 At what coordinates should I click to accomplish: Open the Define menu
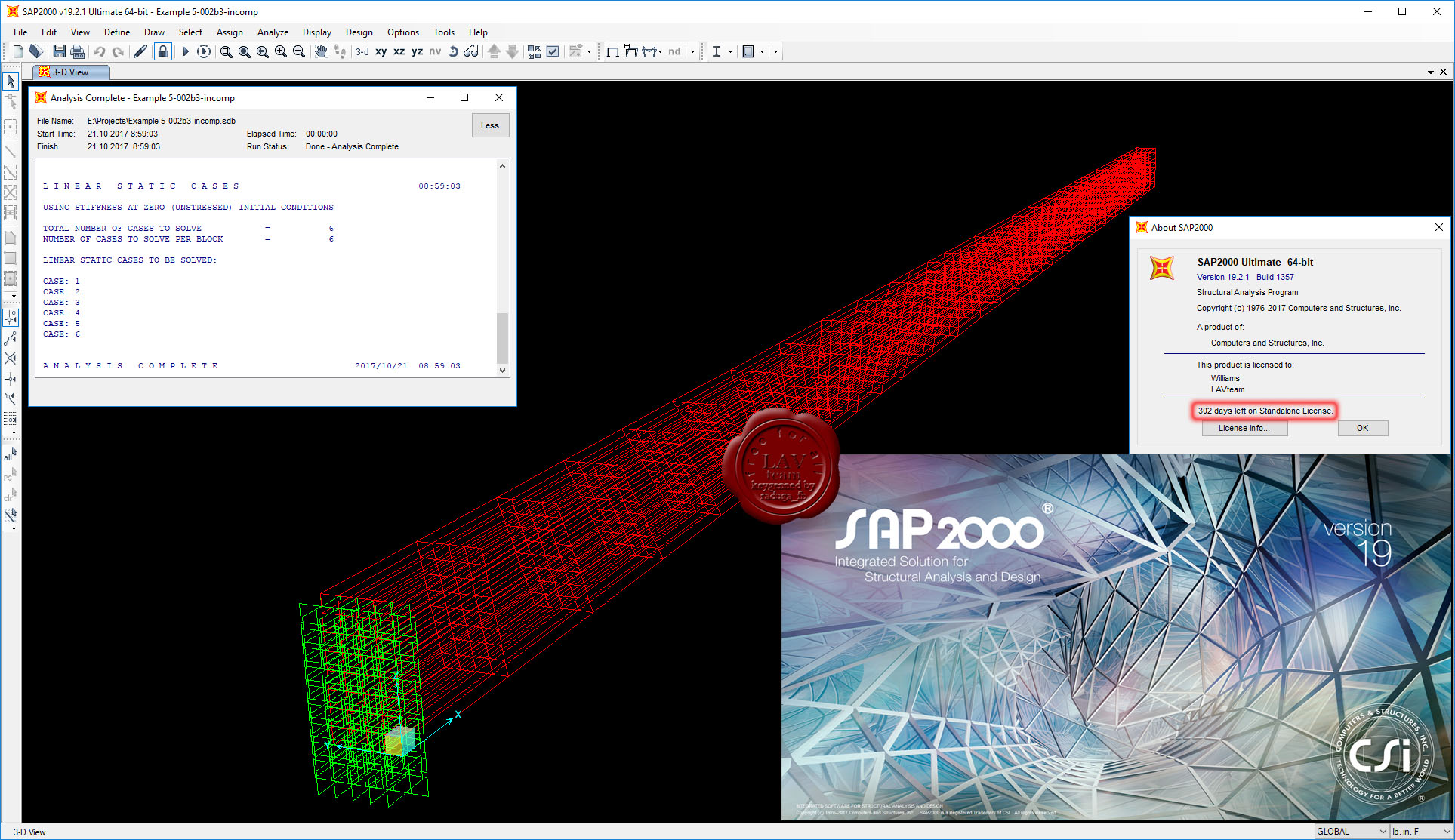pyautogui.click(x=117, y=32)
